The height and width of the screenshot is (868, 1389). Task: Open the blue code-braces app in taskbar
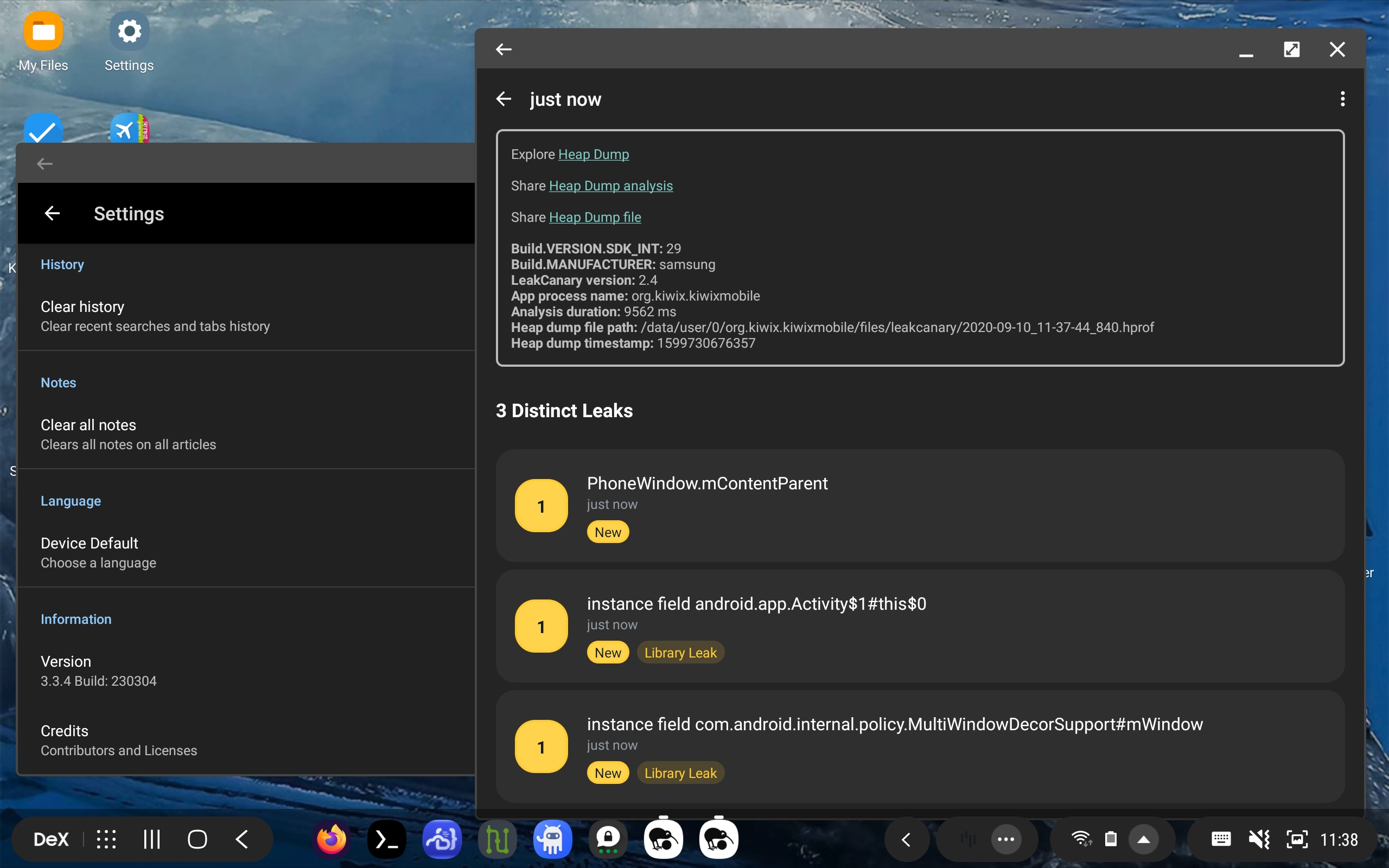(x=442, y=839)
